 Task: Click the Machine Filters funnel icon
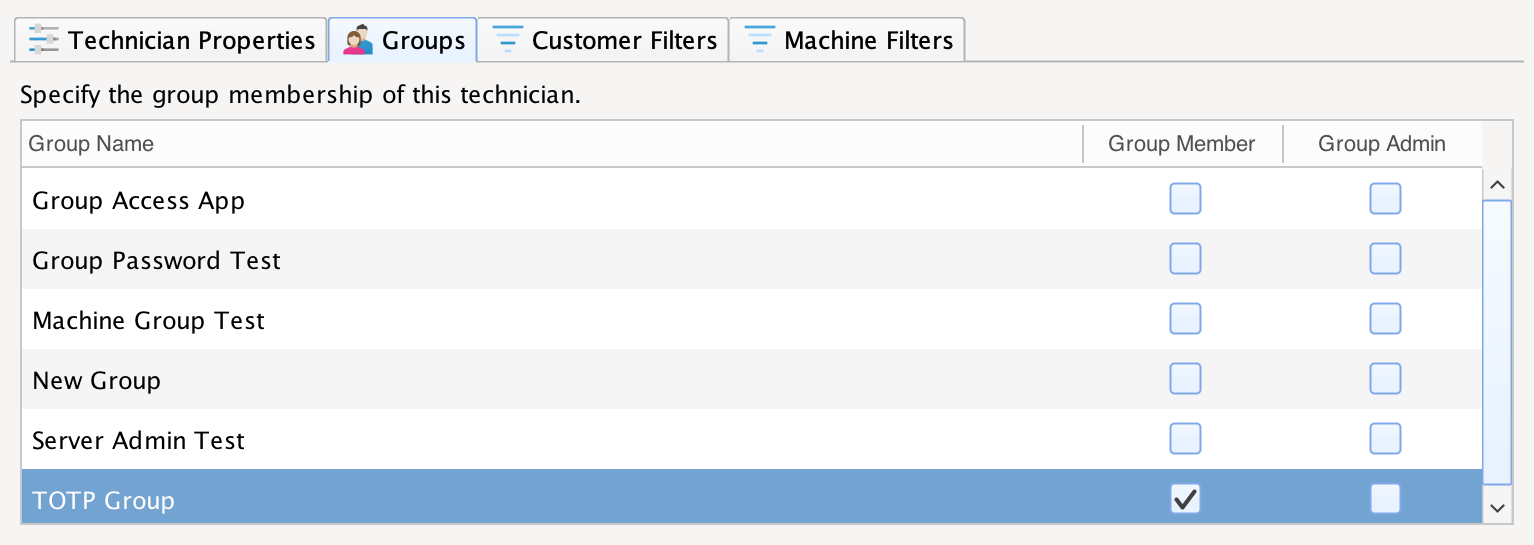coord(760,41)
